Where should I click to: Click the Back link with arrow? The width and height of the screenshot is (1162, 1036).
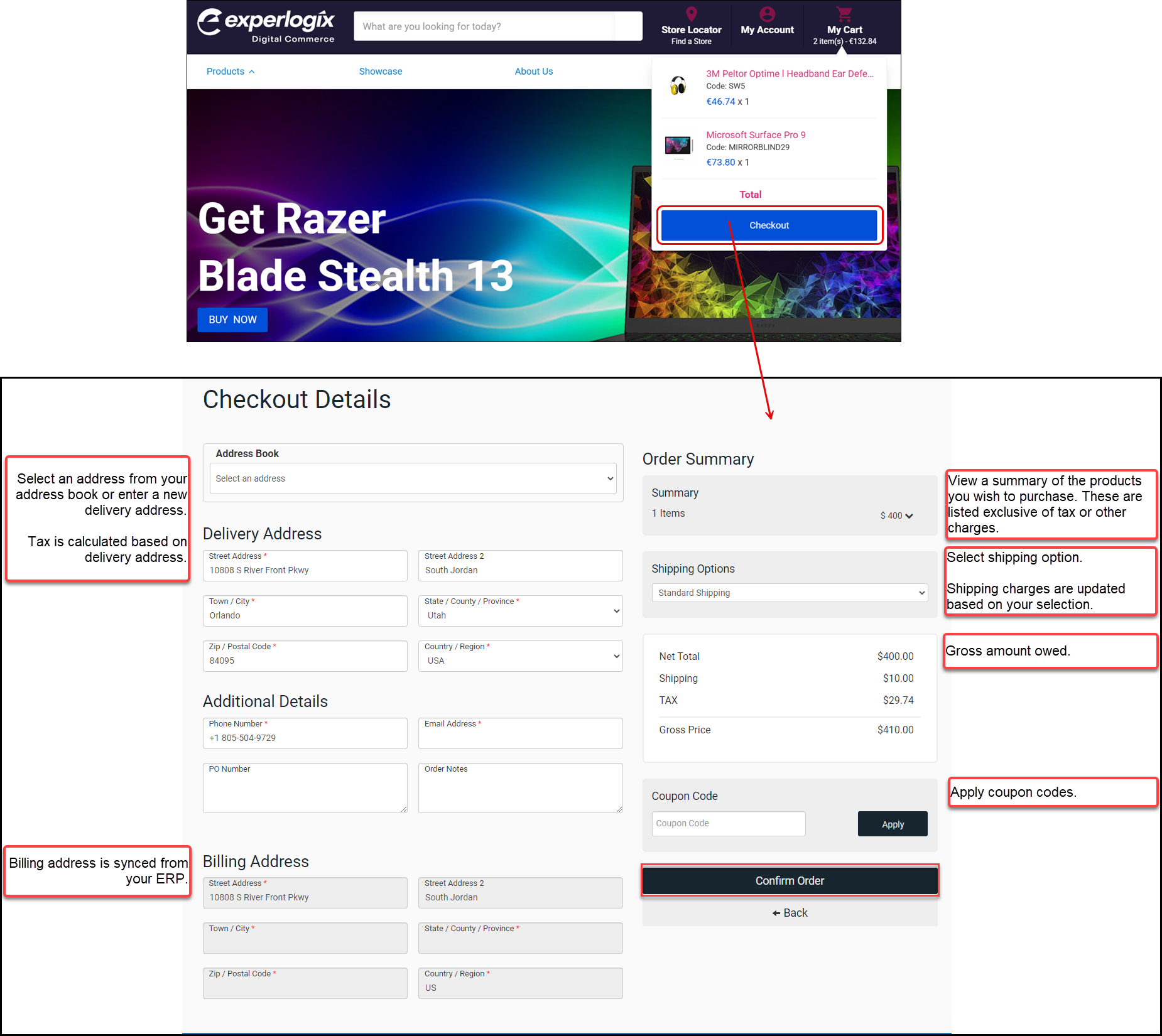(790, 913)
